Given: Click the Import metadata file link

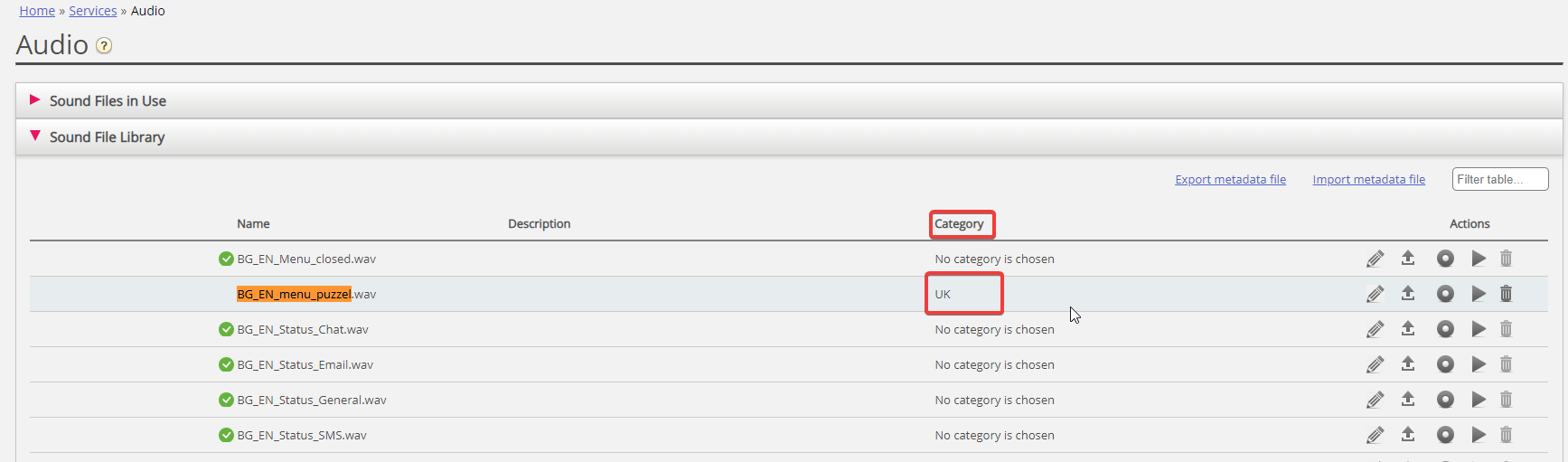Looking at the screenshot, I should [x=1368, y=180].
